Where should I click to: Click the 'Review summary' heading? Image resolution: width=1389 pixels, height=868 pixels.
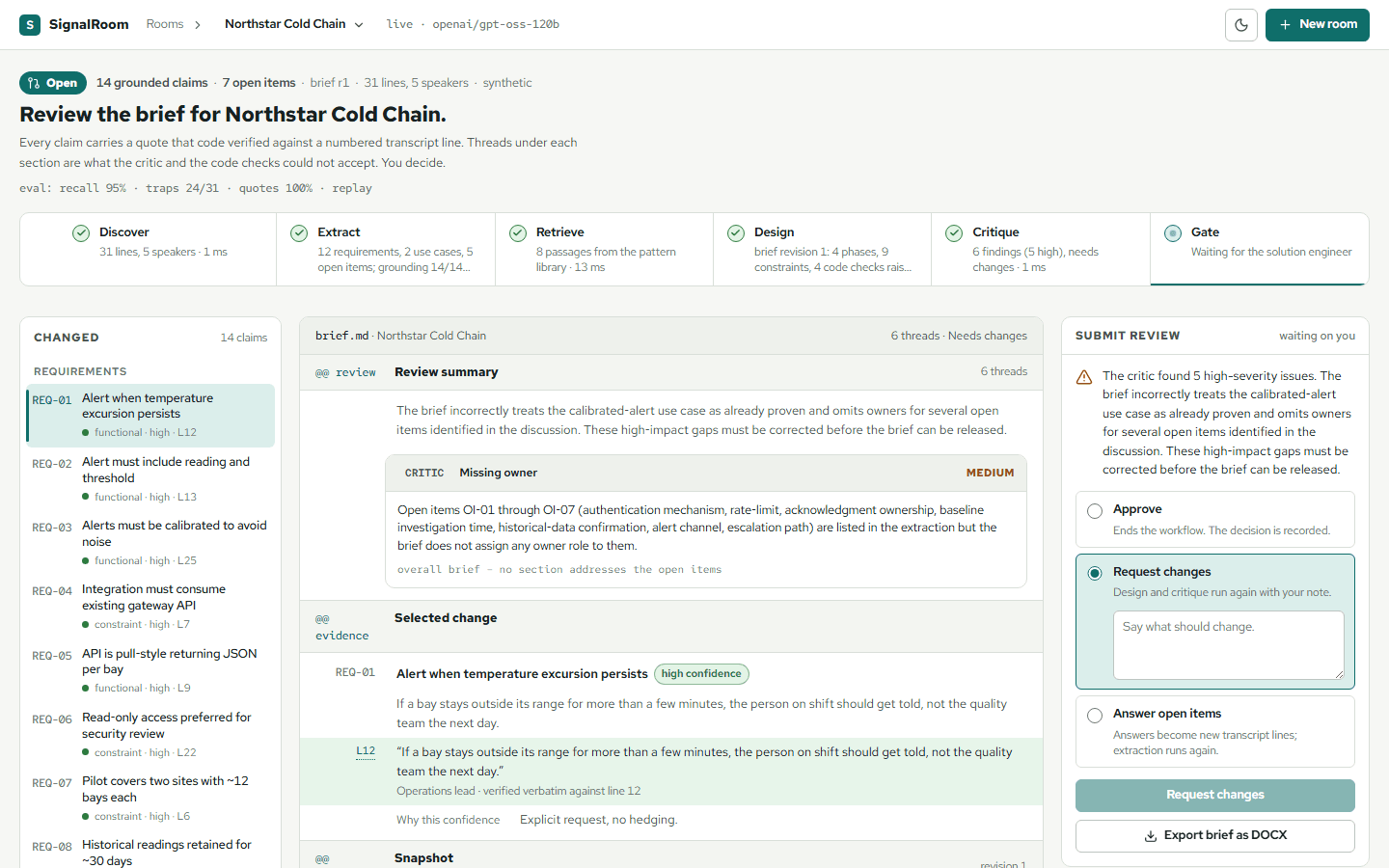tap(446, 372)
